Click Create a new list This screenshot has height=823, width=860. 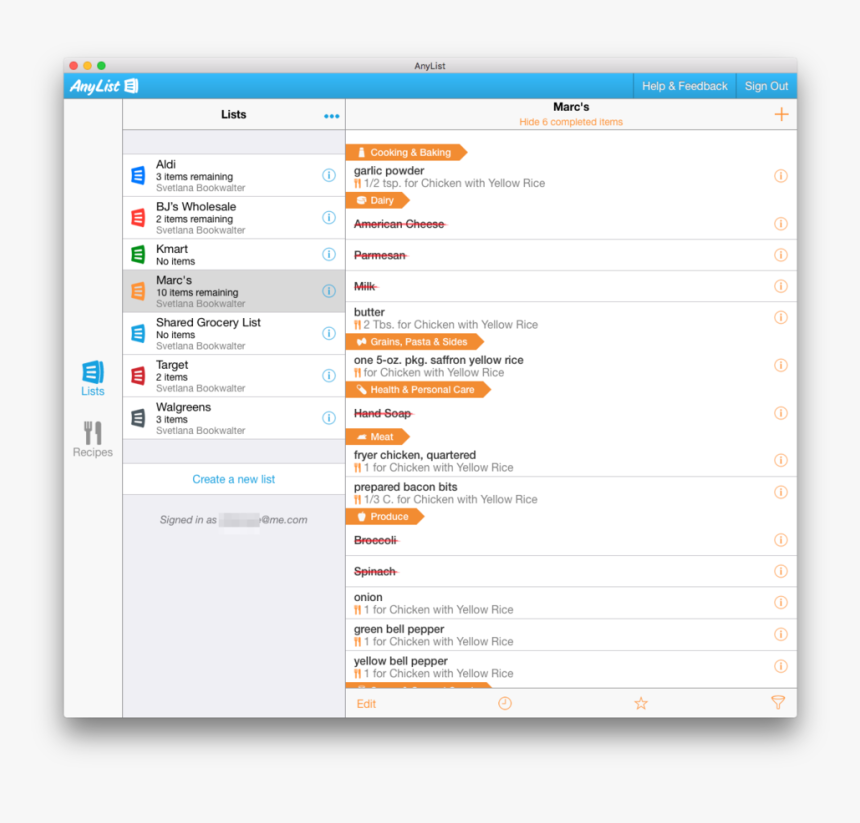(x=233, y=478)
